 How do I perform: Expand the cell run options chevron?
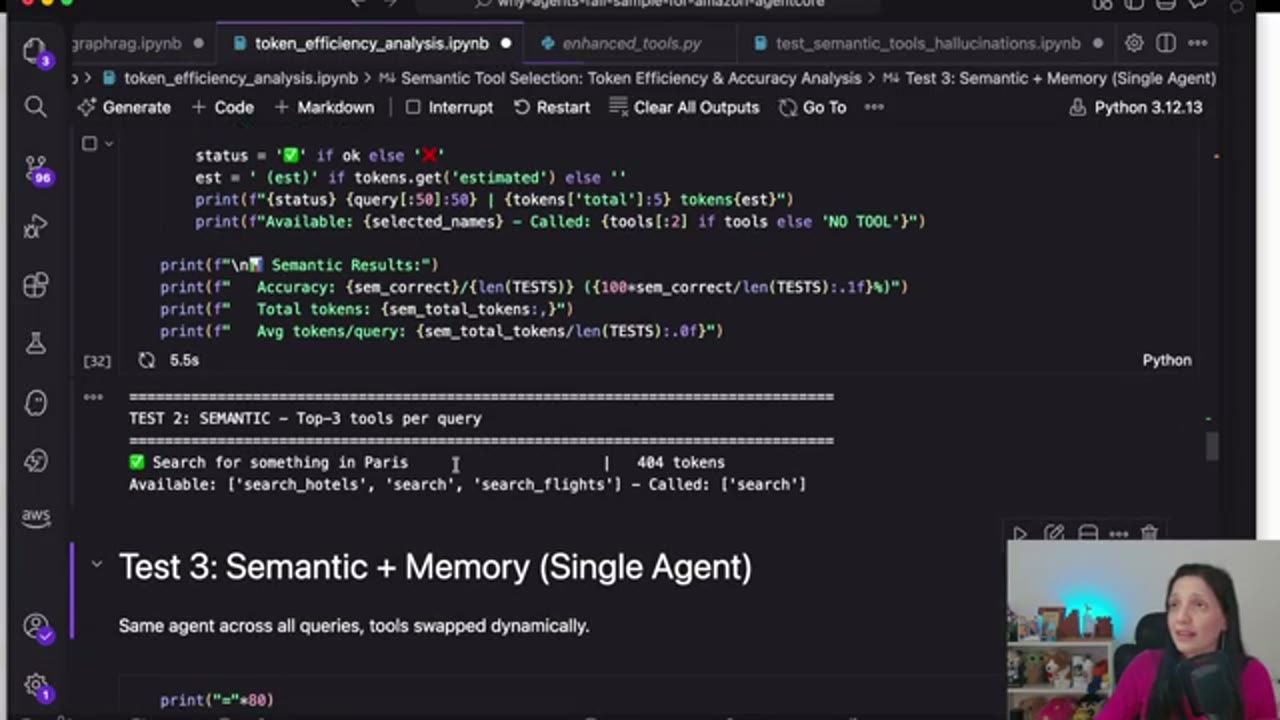(x=108, y=144)
